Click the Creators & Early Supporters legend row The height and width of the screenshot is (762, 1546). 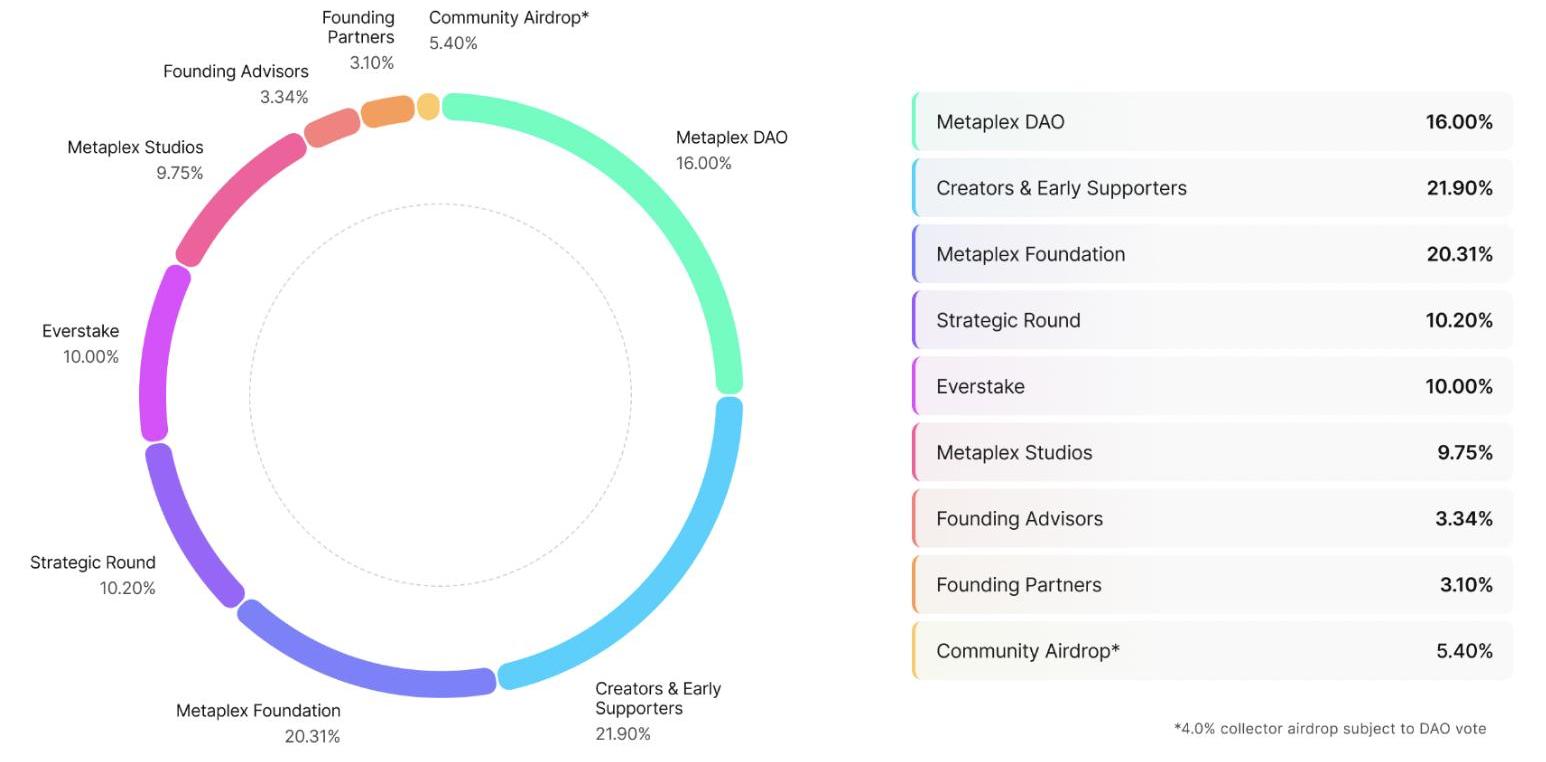coord(1212,188)
